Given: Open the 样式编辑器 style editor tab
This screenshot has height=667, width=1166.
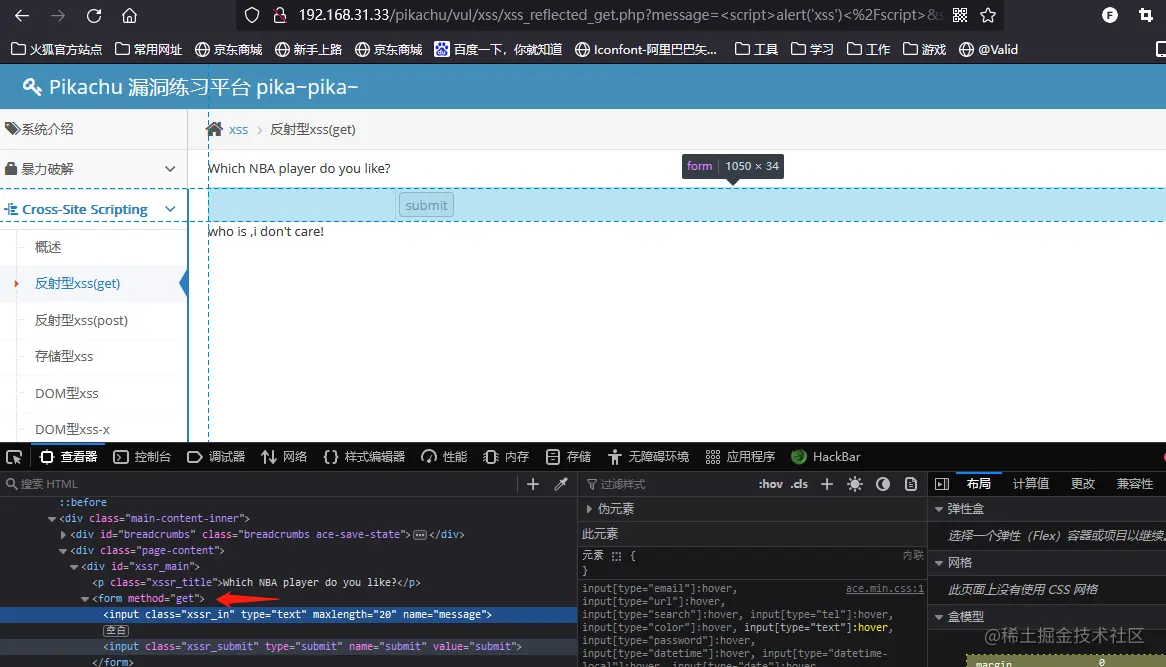Looking at the screenshot, I should point(364,457).
